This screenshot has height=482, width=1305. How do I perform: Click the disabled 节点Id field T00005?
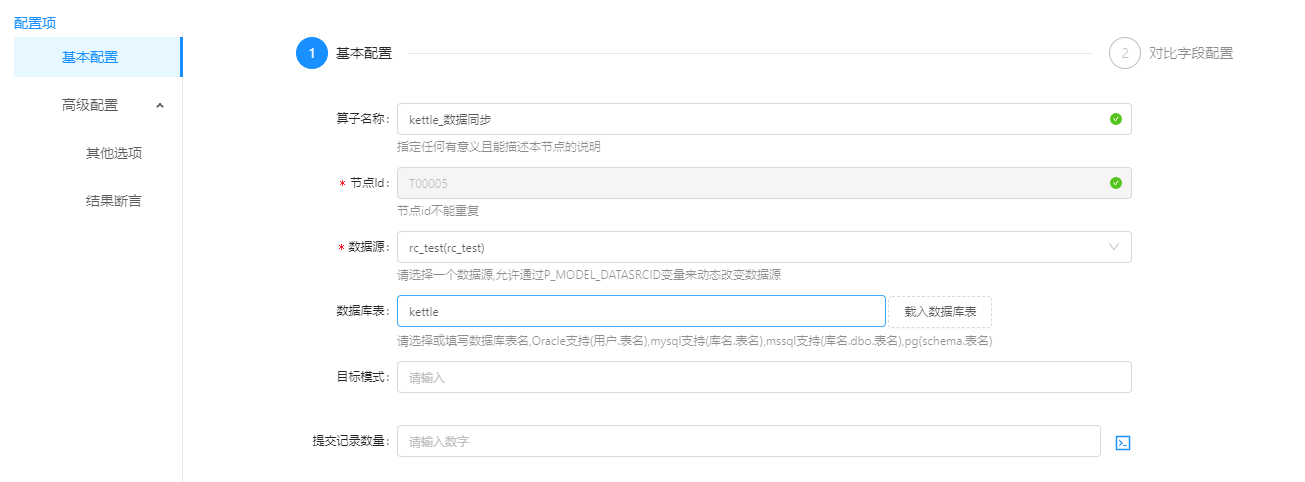[750, 183]
